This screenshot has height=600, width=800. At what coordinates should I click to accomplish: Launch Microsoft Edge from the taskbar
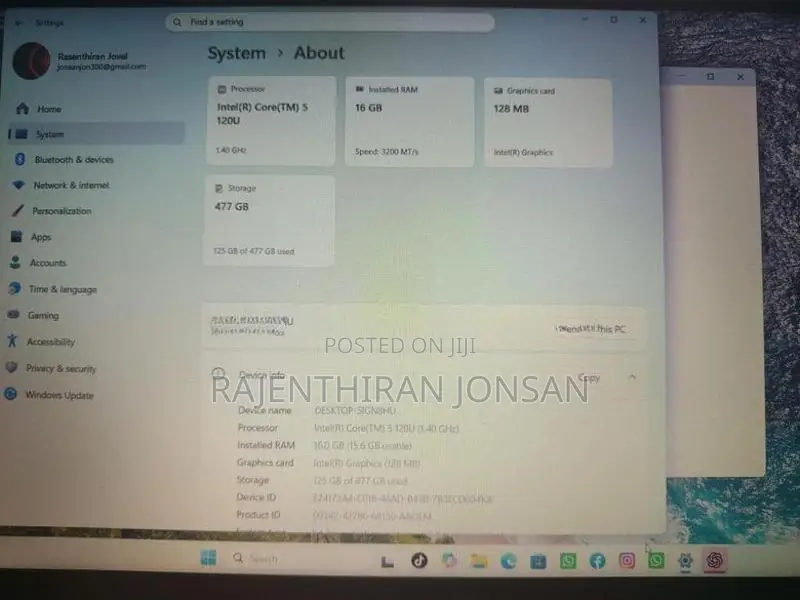pos(508,561)
